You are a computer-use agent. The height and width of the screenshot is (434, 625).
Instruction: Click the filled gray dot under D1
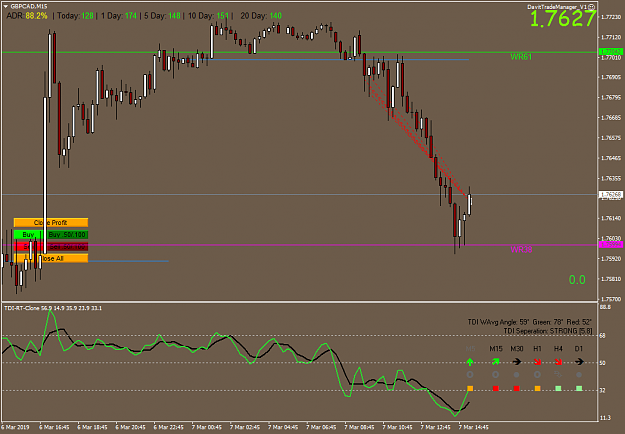pyautogui.click(x=579, y=375)
